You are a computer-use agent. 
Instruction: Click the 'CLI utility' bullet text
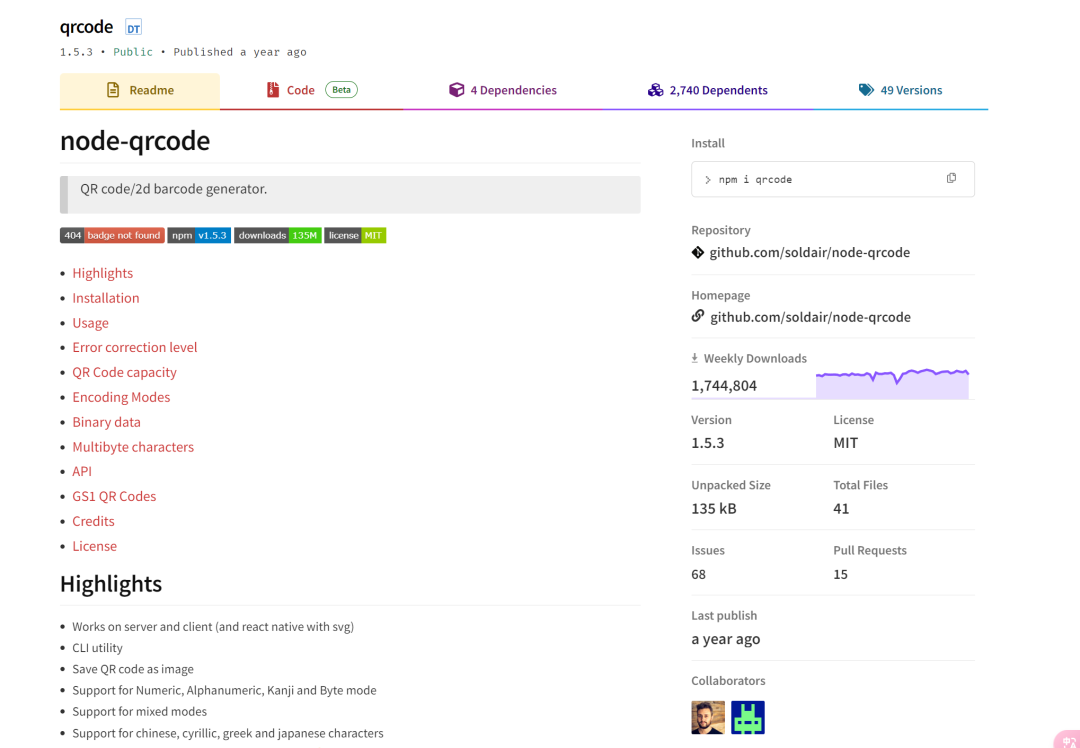click(x=97, y=647)
